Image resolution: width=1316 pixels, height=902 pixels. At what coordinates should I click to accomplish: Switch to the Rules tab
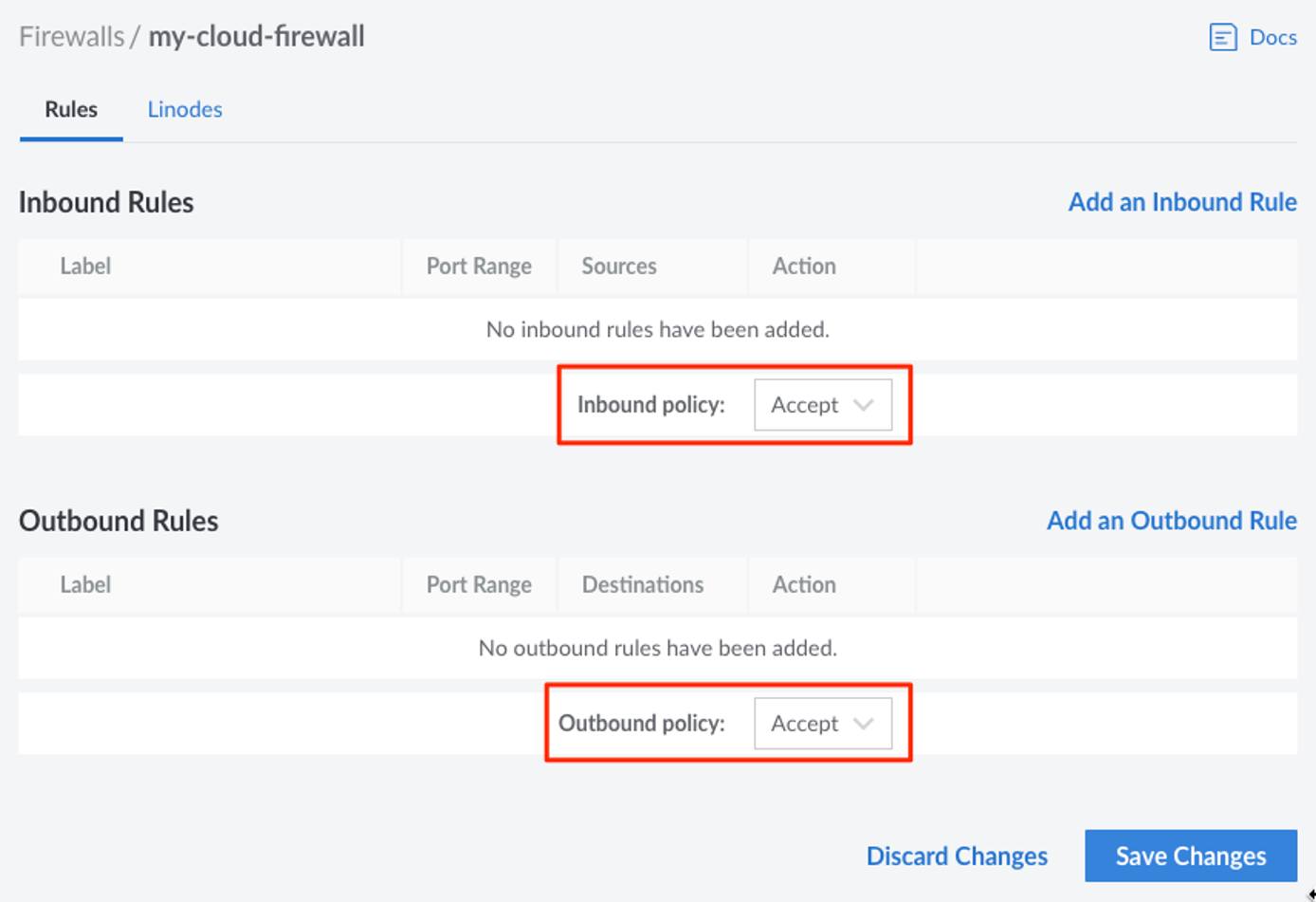click(71, 109)
